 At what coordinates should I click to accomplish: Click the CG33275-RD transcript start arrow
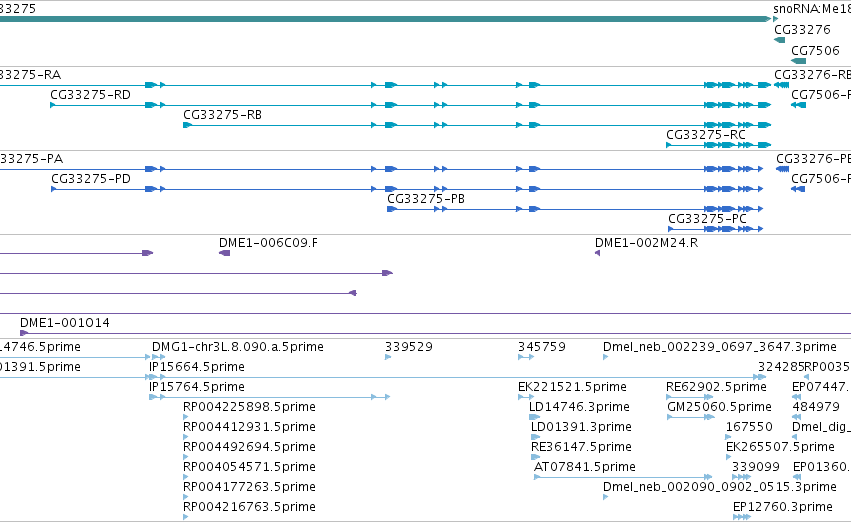click(53, 105)
